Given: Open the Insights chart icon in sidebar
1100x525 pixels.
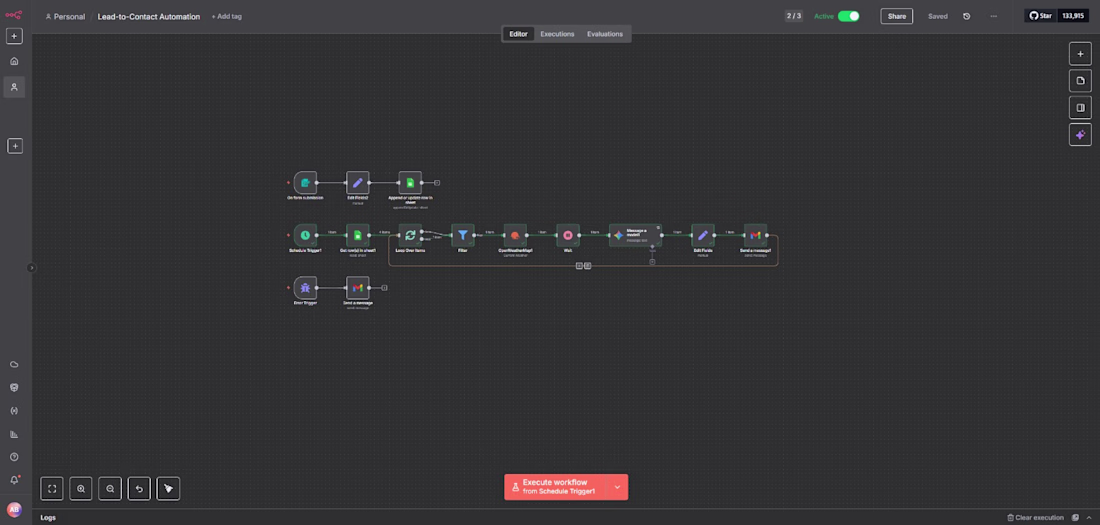Looking at the screenshot, I should pos(14,434).
